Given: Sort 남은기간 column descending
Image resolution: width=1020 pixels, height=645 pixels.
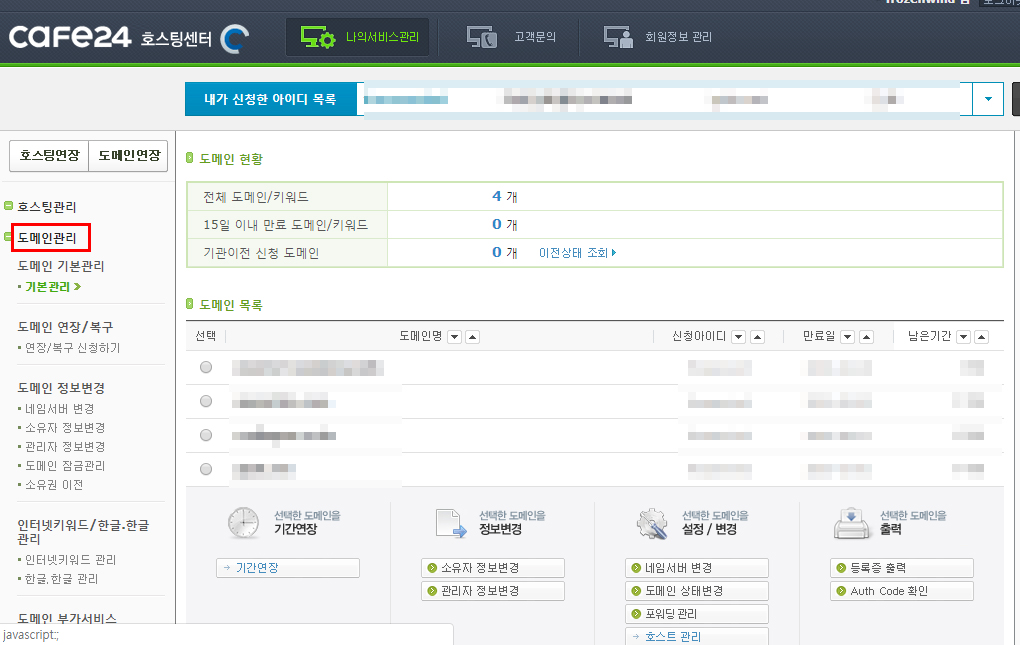Looking at the screenshot, I should tap(964, 337).
